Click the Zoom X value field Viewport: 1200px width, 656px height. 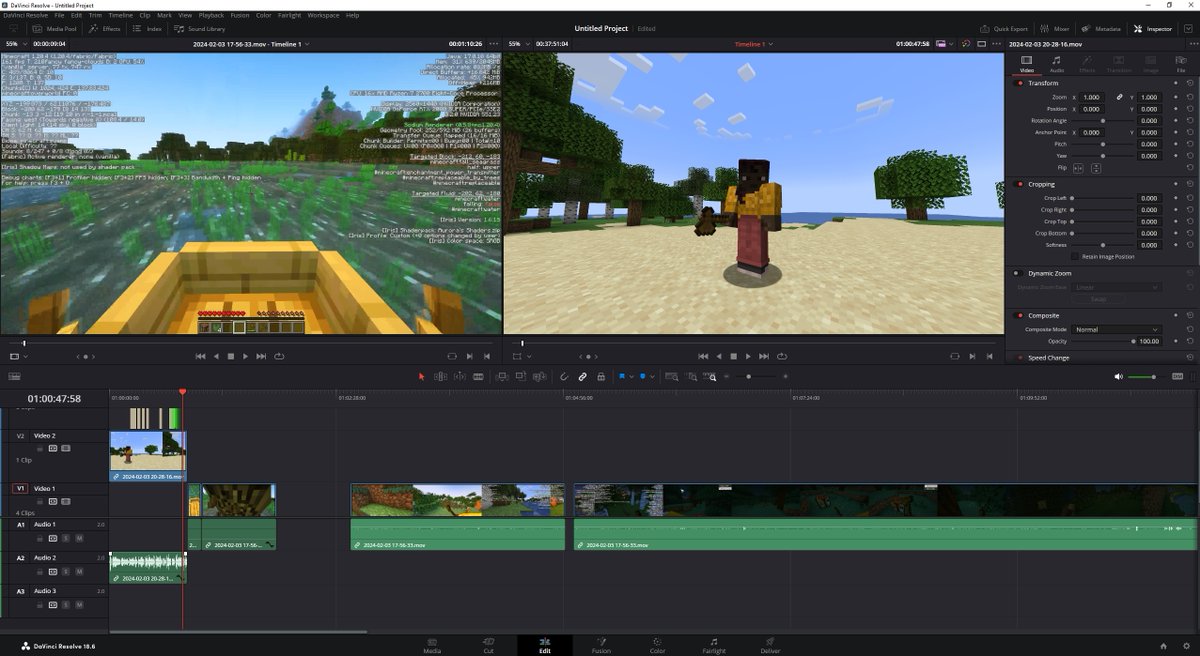1092,97
